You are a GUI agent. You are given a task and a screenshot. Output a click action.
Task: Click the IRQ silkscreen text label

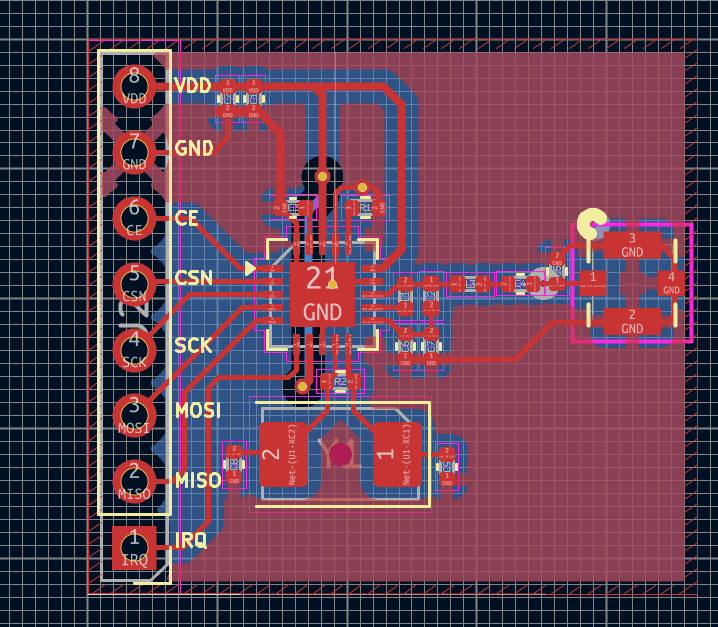point(191,540)
